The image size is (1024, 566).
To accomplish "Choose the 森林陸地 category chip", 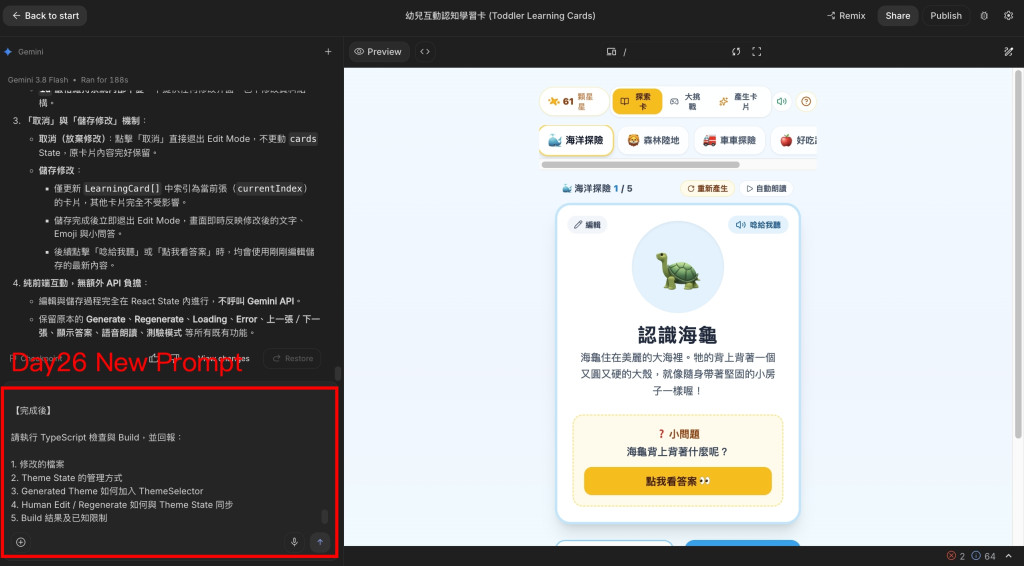I will [653, 140].
